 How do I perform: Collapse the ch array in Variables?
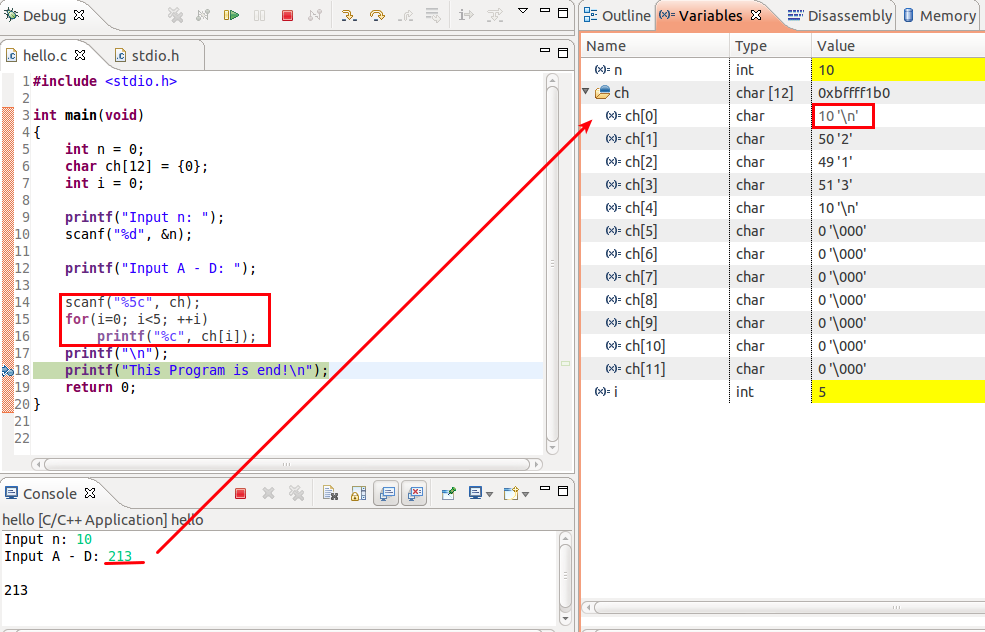(585, 92)
